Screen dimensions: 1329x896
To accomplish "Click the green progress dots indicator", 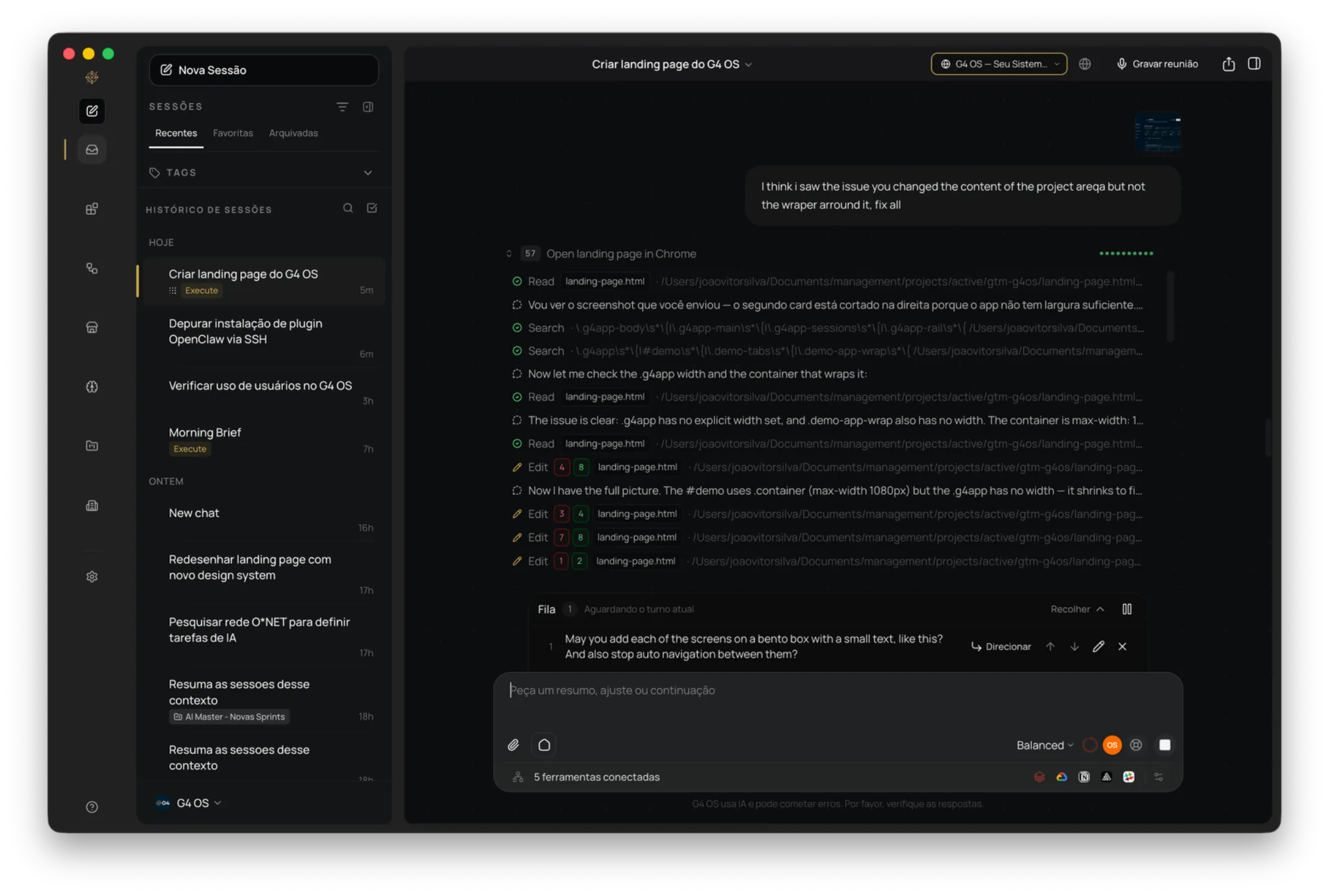I will (1126, 254).
